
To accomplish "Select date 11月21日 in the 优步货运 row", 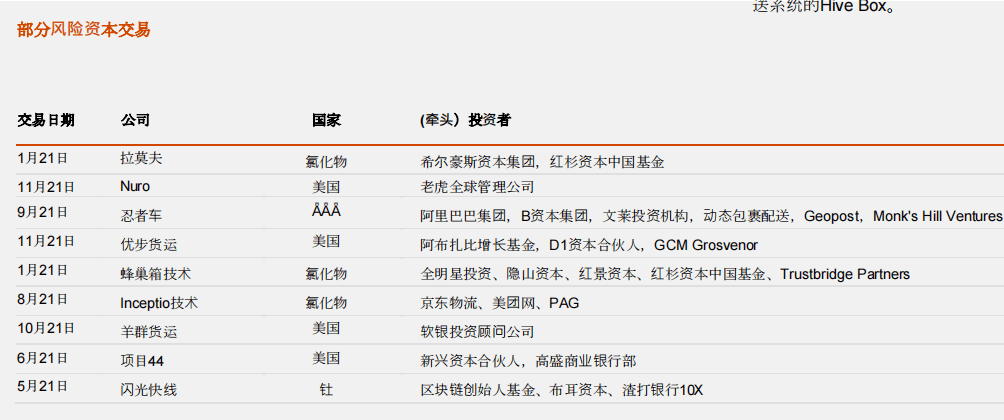I will (45, 241).
